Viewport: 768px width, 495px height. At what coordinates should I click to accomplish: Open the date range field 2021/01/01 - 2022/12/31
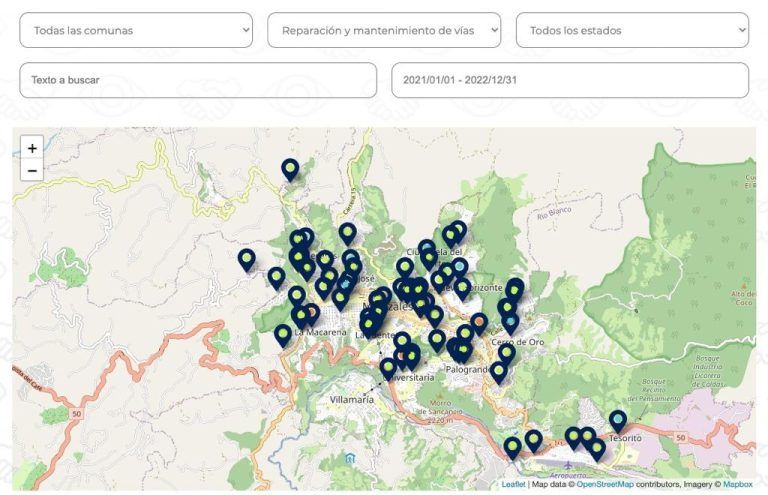coord(570,80)
